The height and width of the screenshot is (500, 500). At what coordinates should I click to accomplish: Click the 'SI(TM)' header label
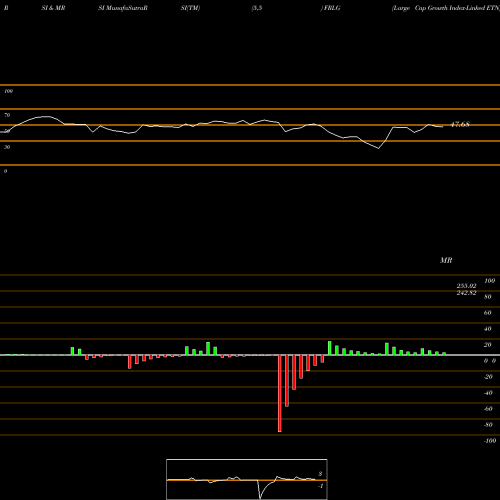[x=190, y=8]
